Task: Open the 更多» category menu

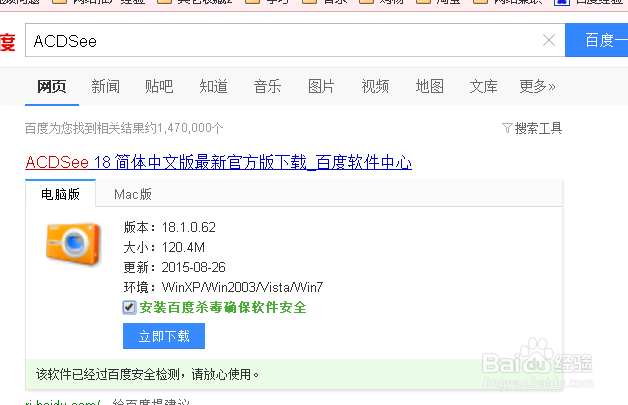Action: pos(537,86)
